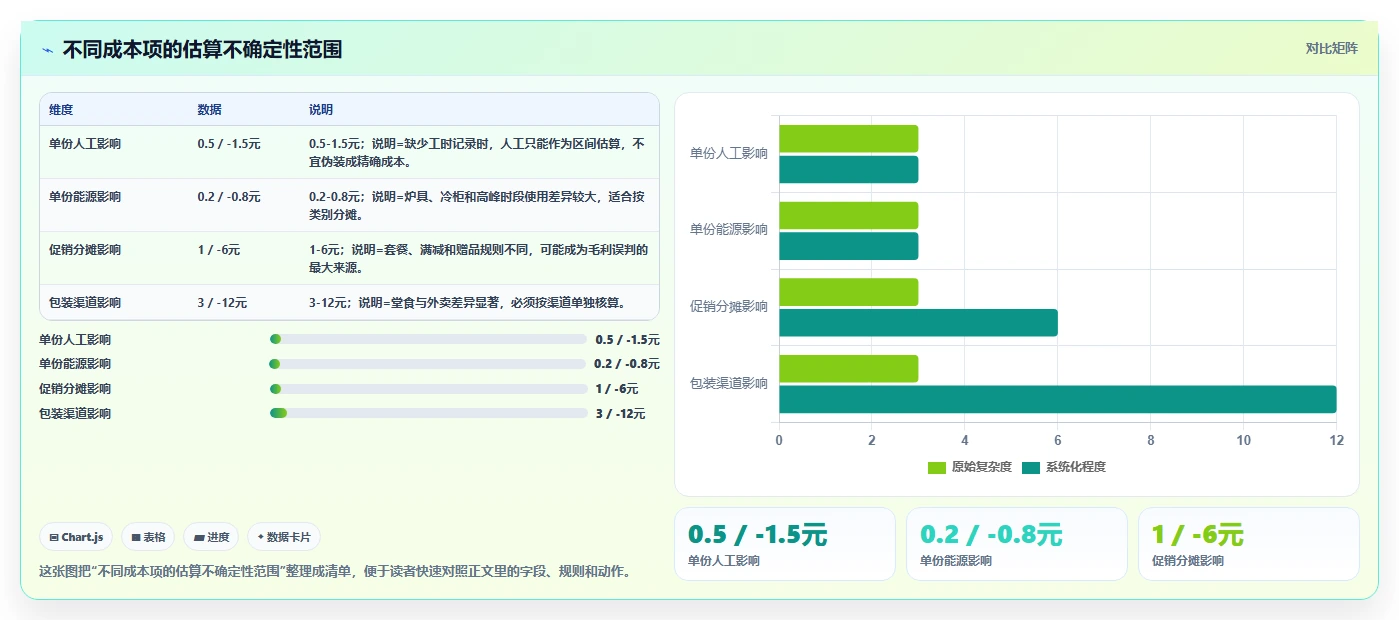Click the x-axis tick label 12
1399x620 pixels.
point(1337,440)
